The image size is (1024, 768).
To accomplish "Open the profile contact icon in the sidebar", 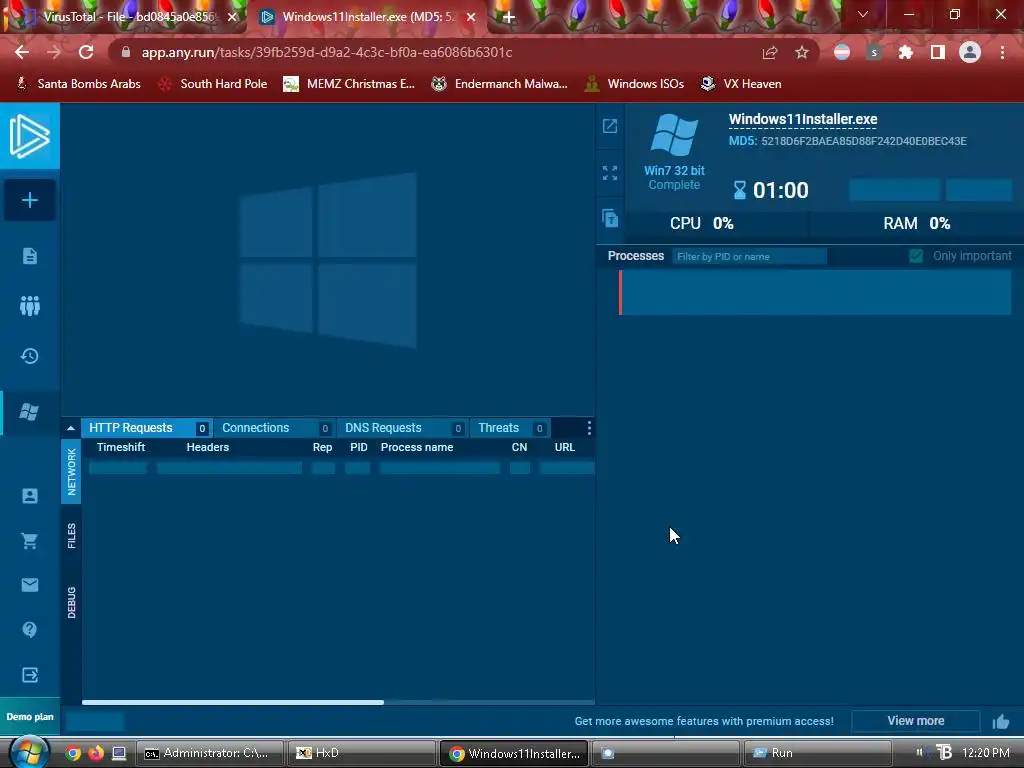I will [29, 496].
